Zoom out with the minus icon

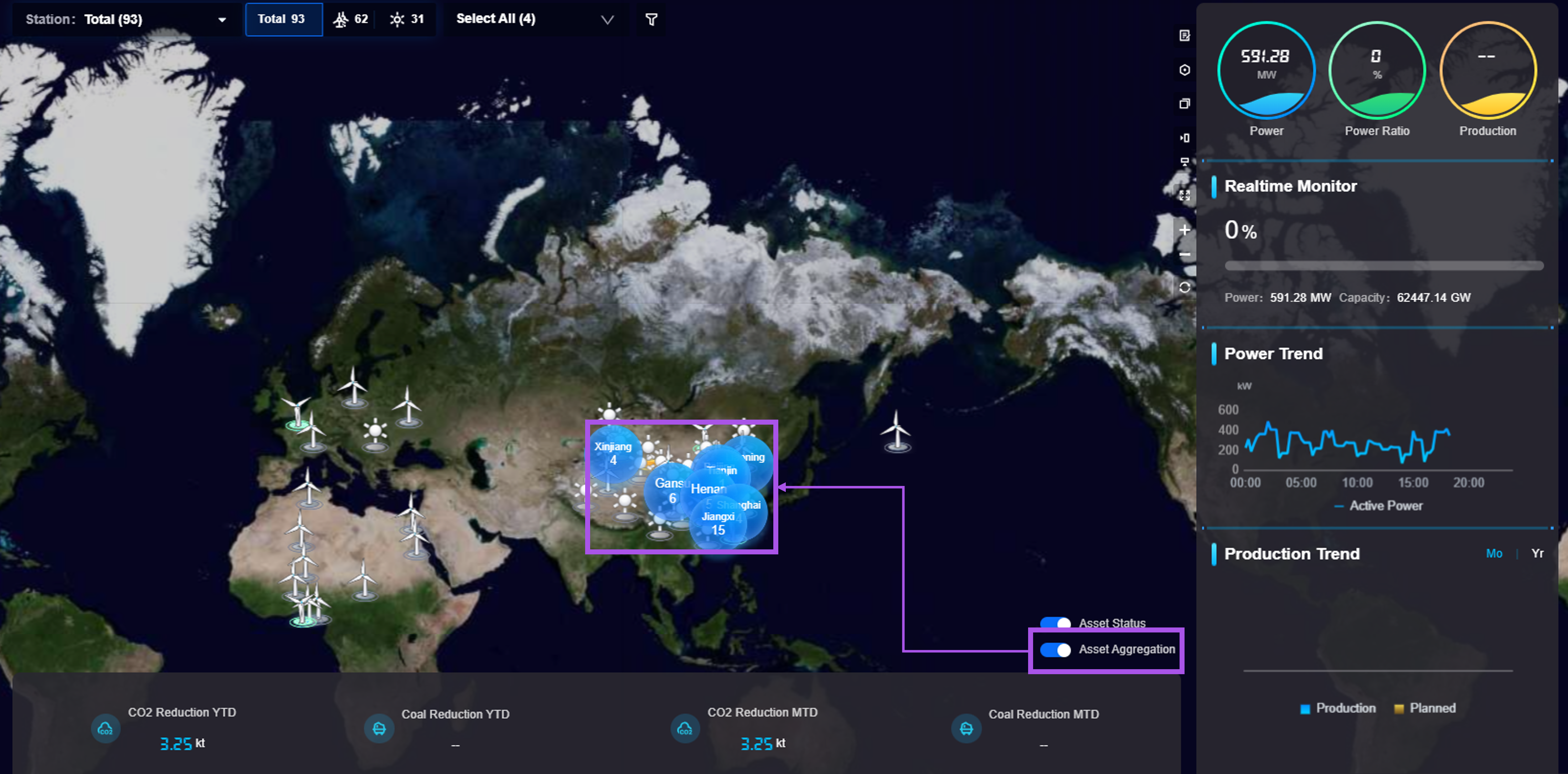1184,255
